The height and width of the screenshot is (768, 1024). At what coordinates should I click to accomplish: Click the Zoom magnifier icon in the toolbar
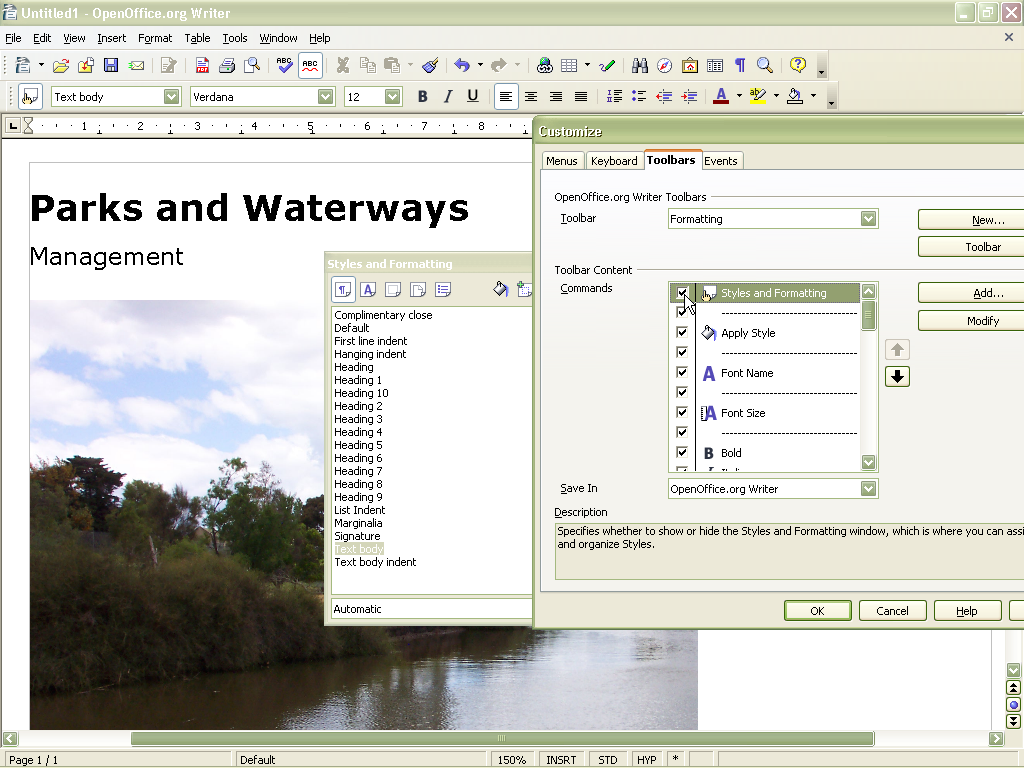pyautogui.click(x=765, y=65)
